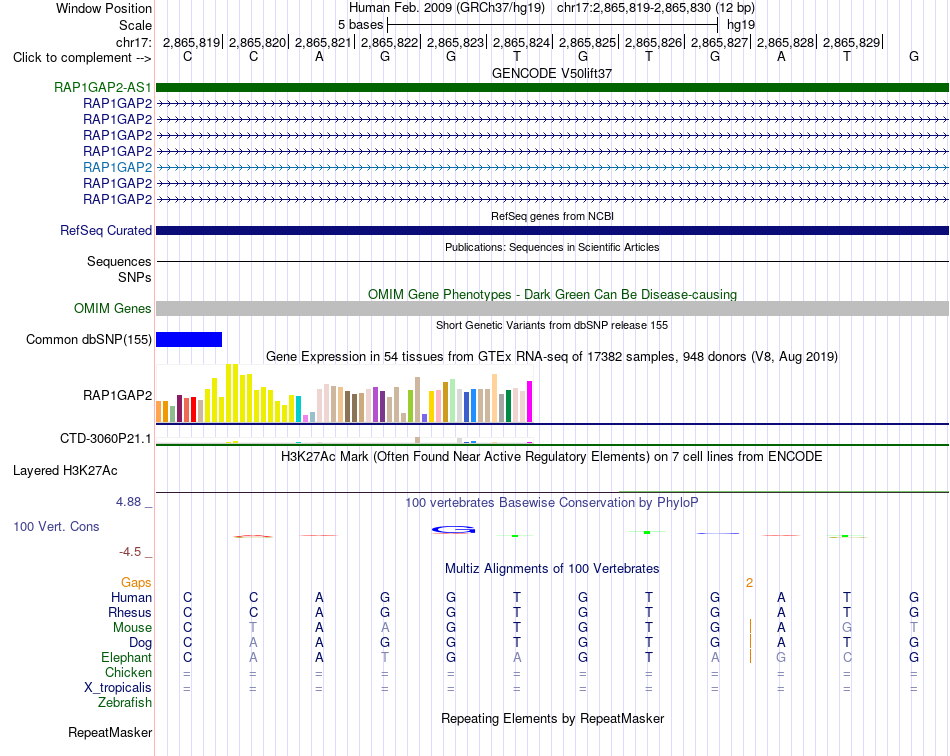Screen dimensions: 950x756
Task: Click the RAP1GAP2-AS1 gene label
Action: tap(102, 87)
